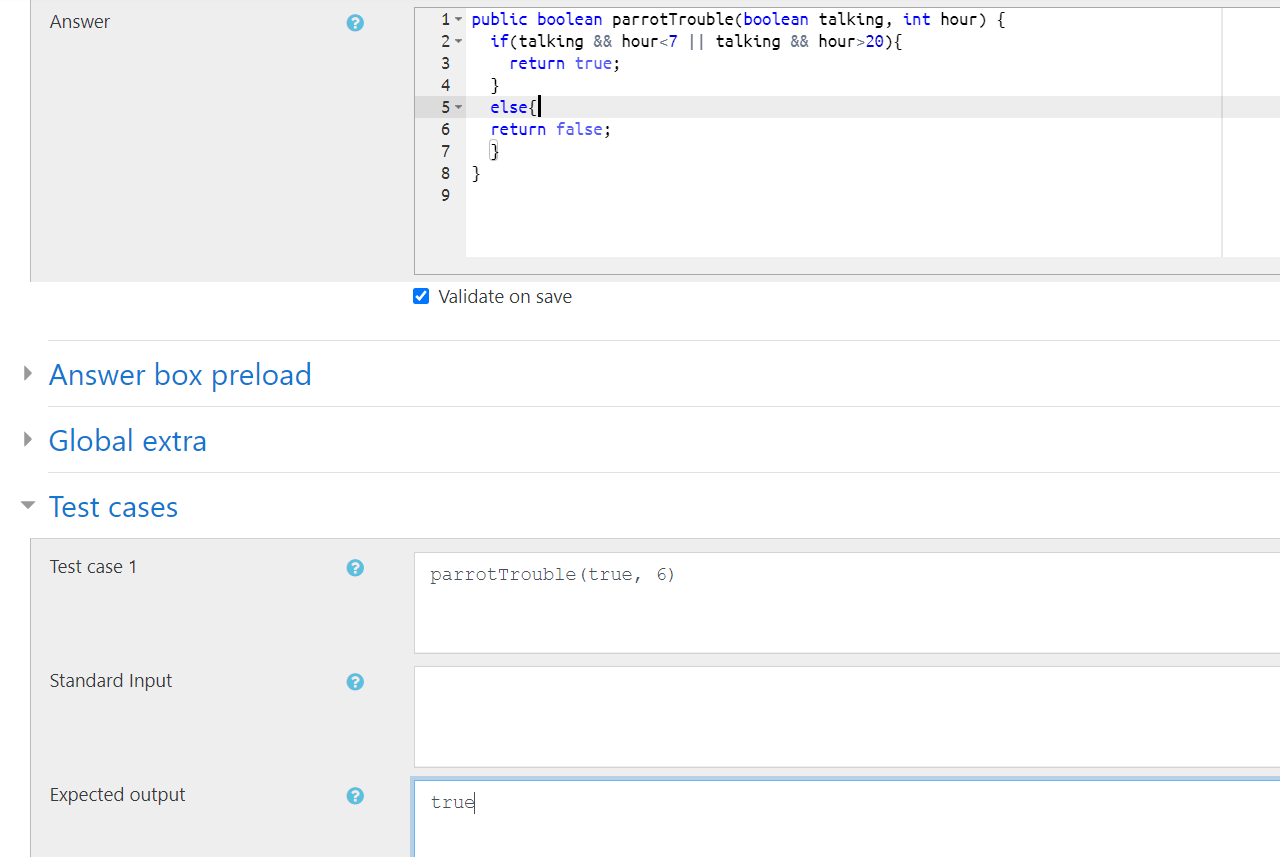Expand the Answer box preload section
1280x857 pixels.
(x=27, y=373)
